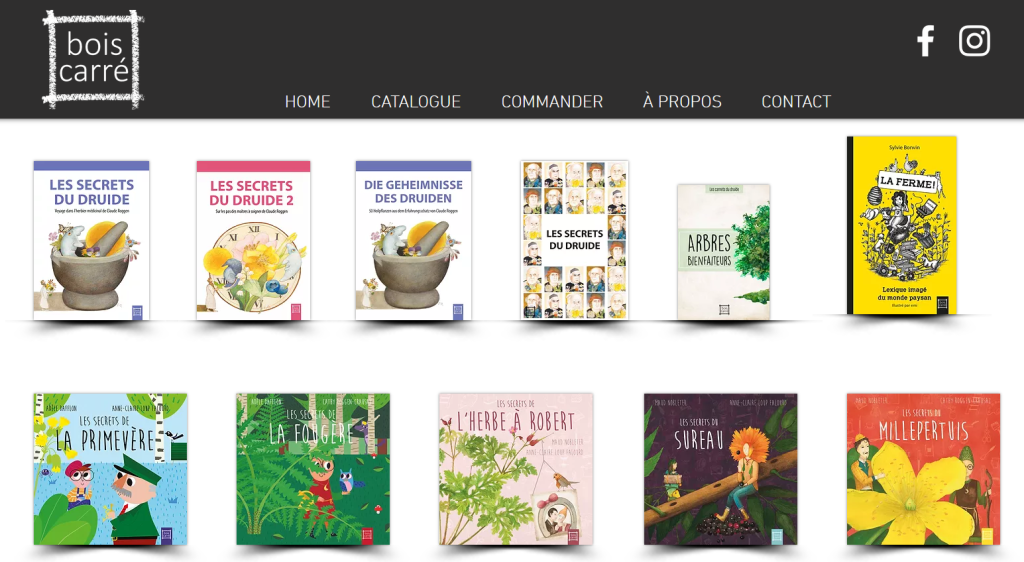
Task: Open Les Secrets du Druide 2 book
Action: tap(253, 240)
